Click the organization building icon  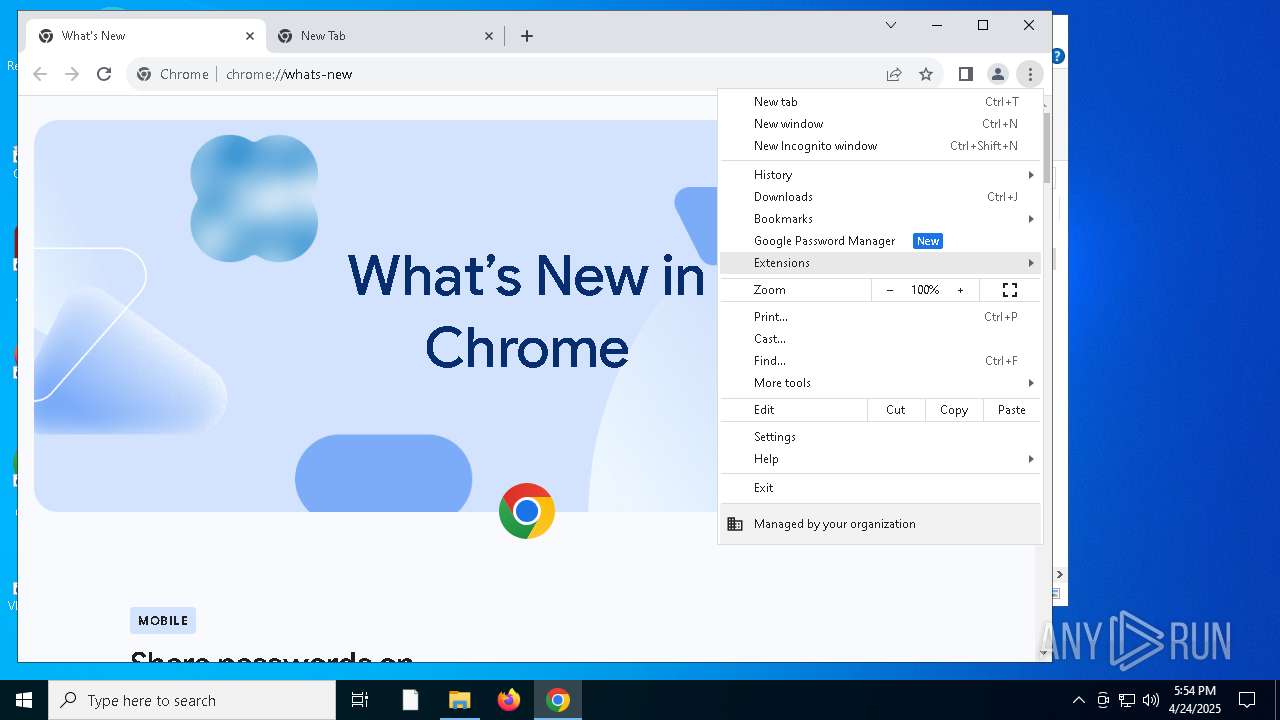tap(735, 524)
